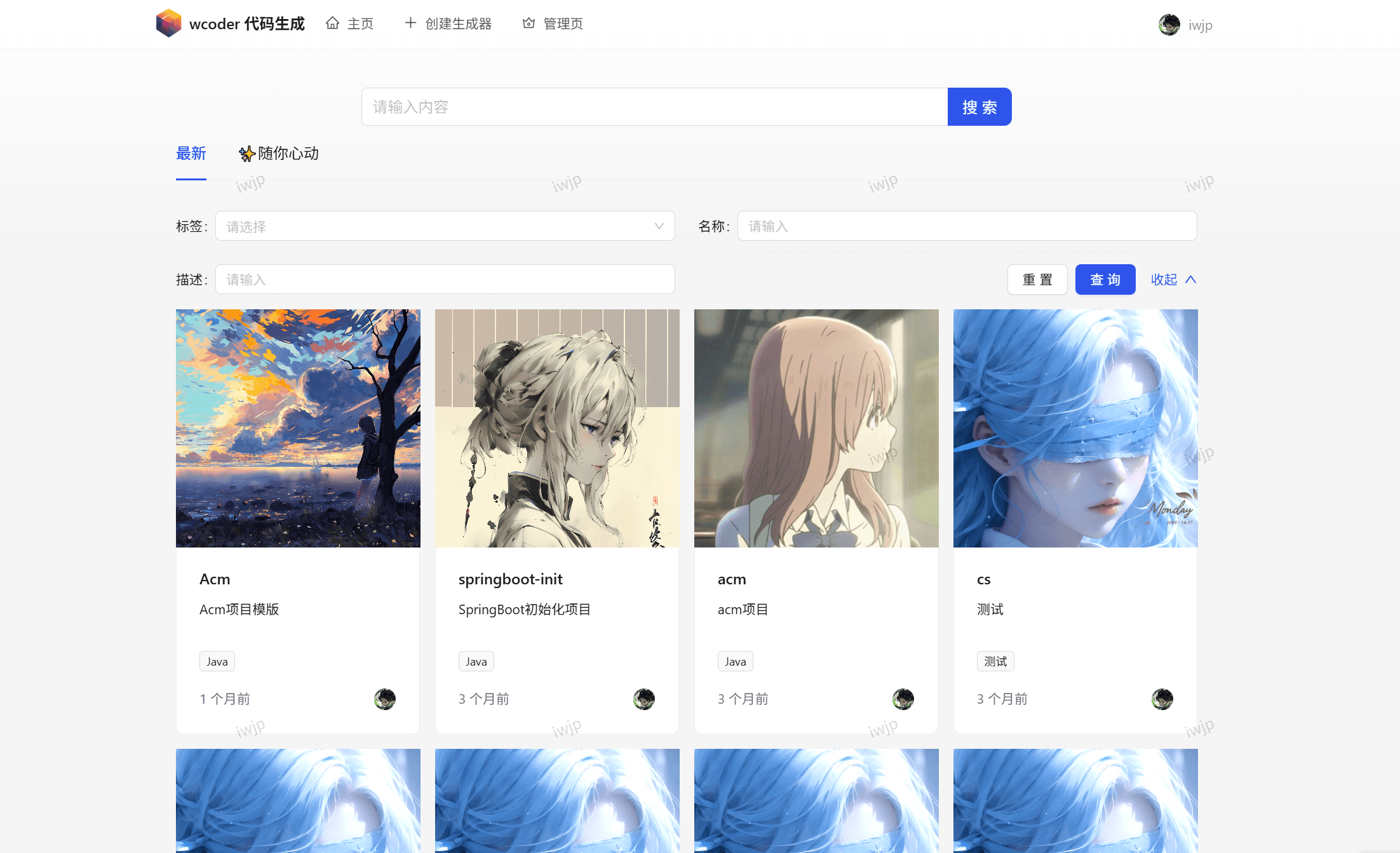Click the sparkle star icon beside 随你心动
This screenshot has width=1400, height=853.
tap(246, 154)
